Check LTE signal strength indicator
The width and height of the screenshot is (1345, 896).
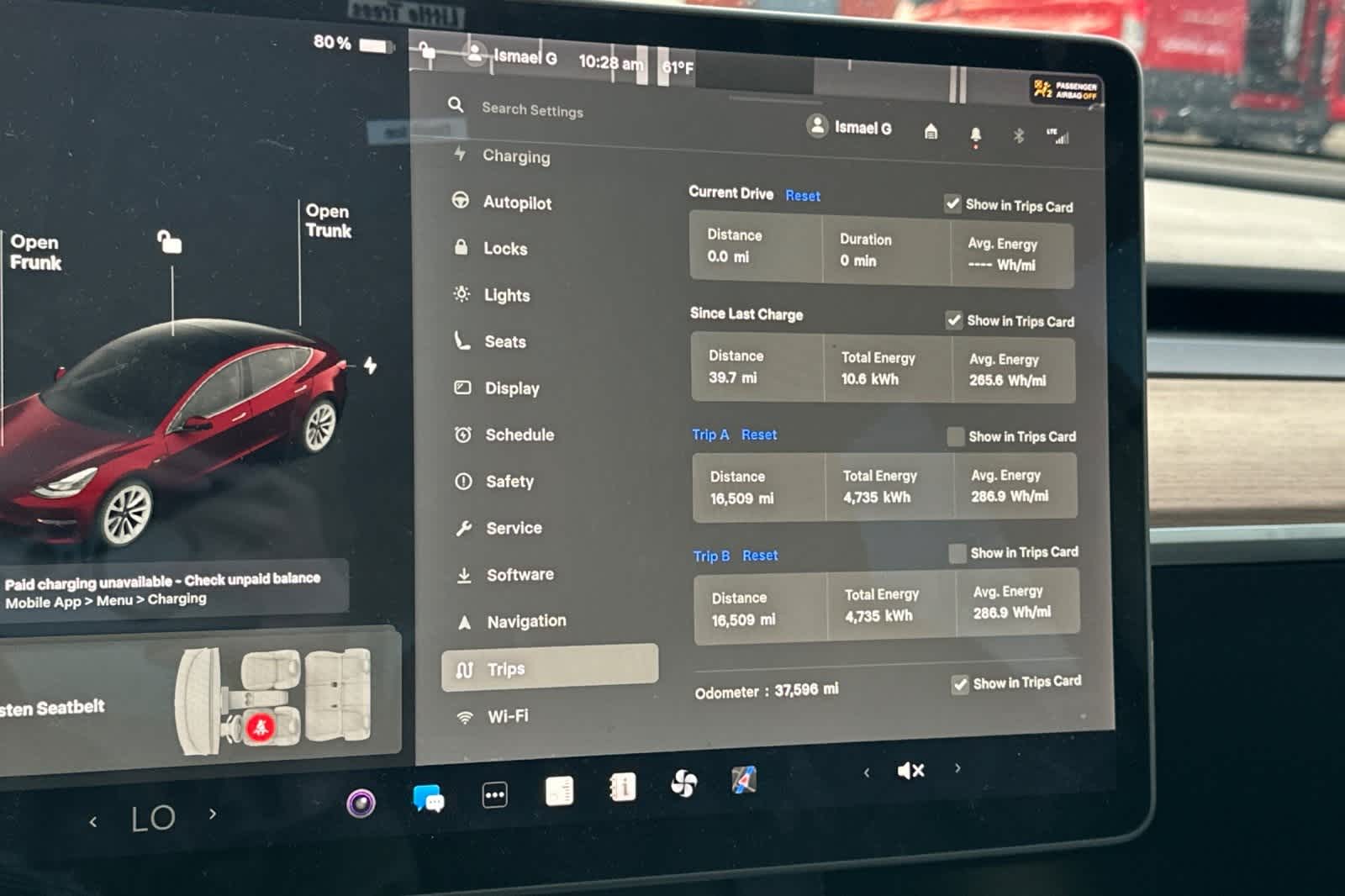pos(1058,137)
